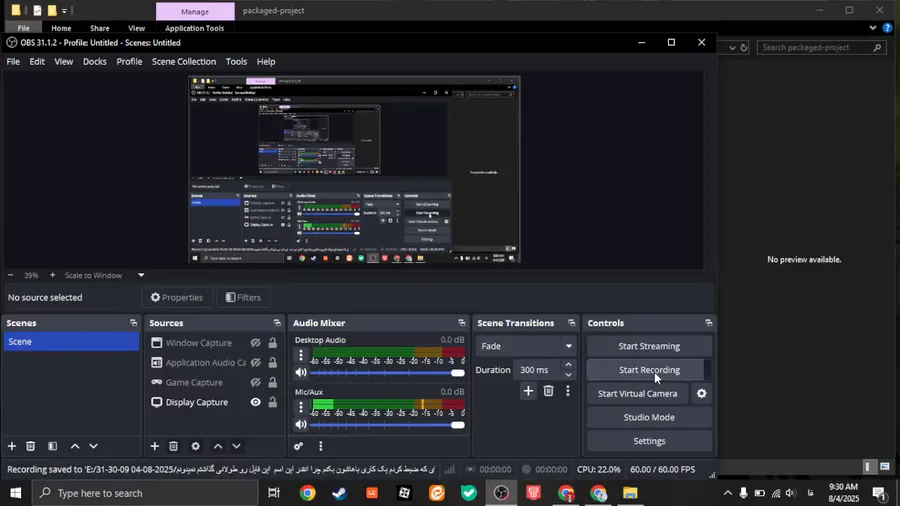
Task: Open scene filters icon in the Scenes toolbar
Action: pos(52,446)
